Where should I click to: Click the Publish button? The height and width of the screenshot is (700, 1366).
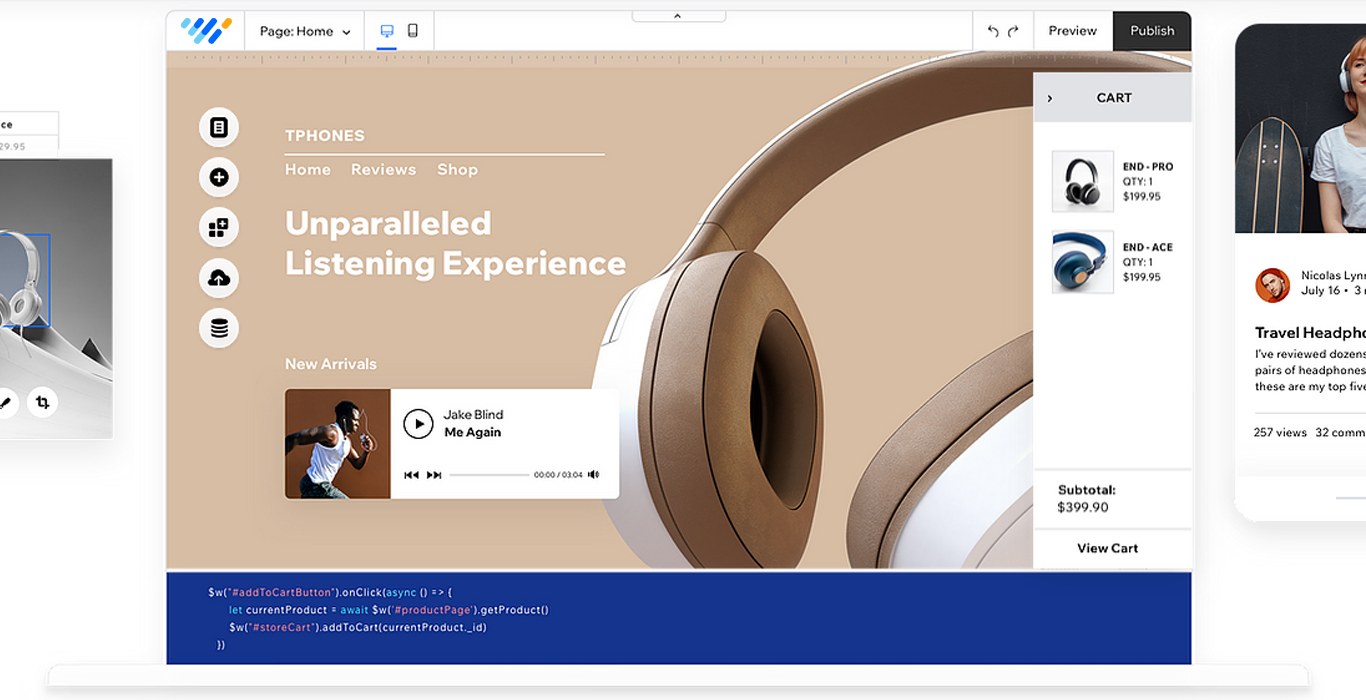pos(1152,31)
